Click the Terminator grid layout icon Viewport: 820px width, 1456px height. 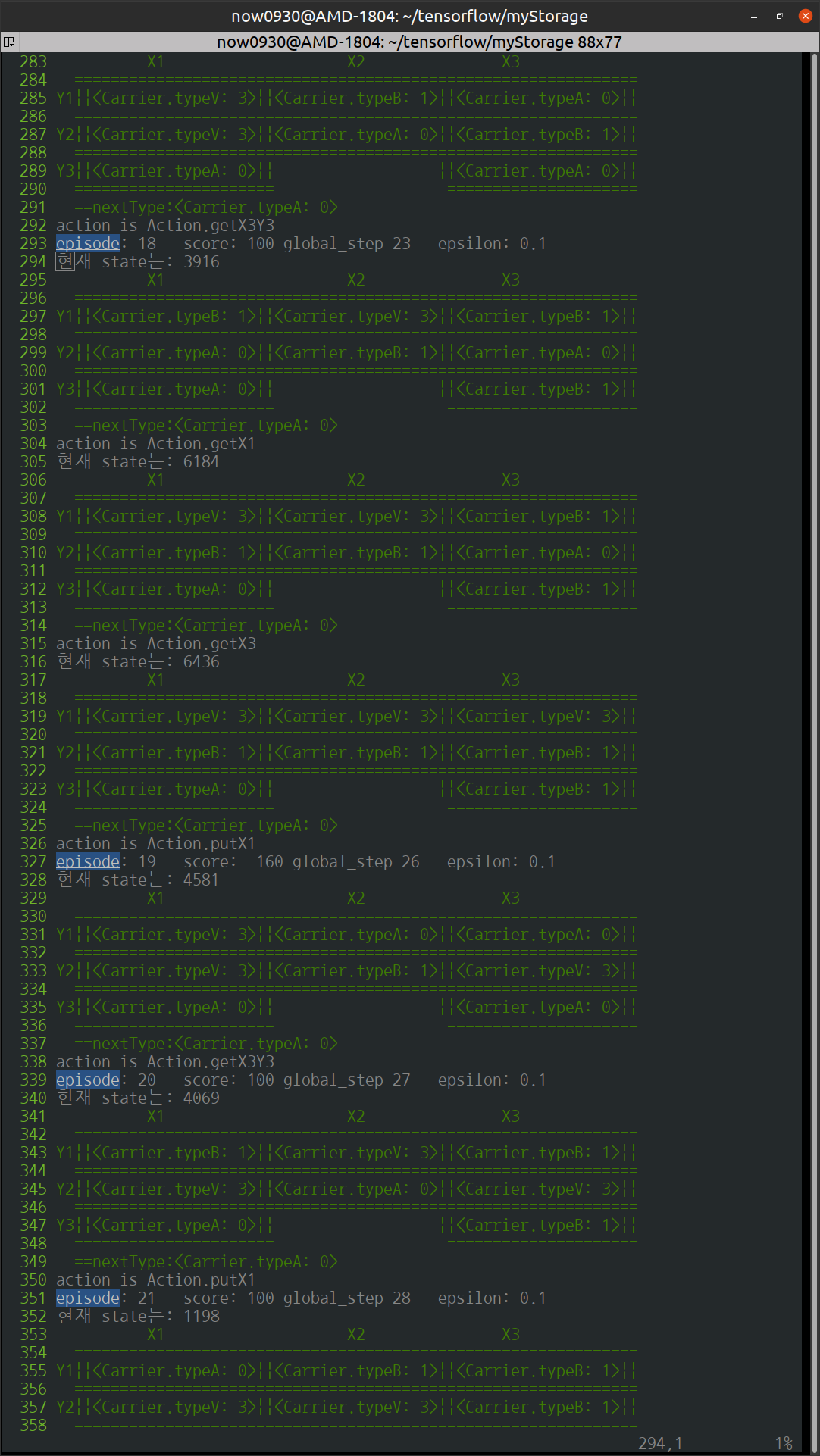click(8, 42)
